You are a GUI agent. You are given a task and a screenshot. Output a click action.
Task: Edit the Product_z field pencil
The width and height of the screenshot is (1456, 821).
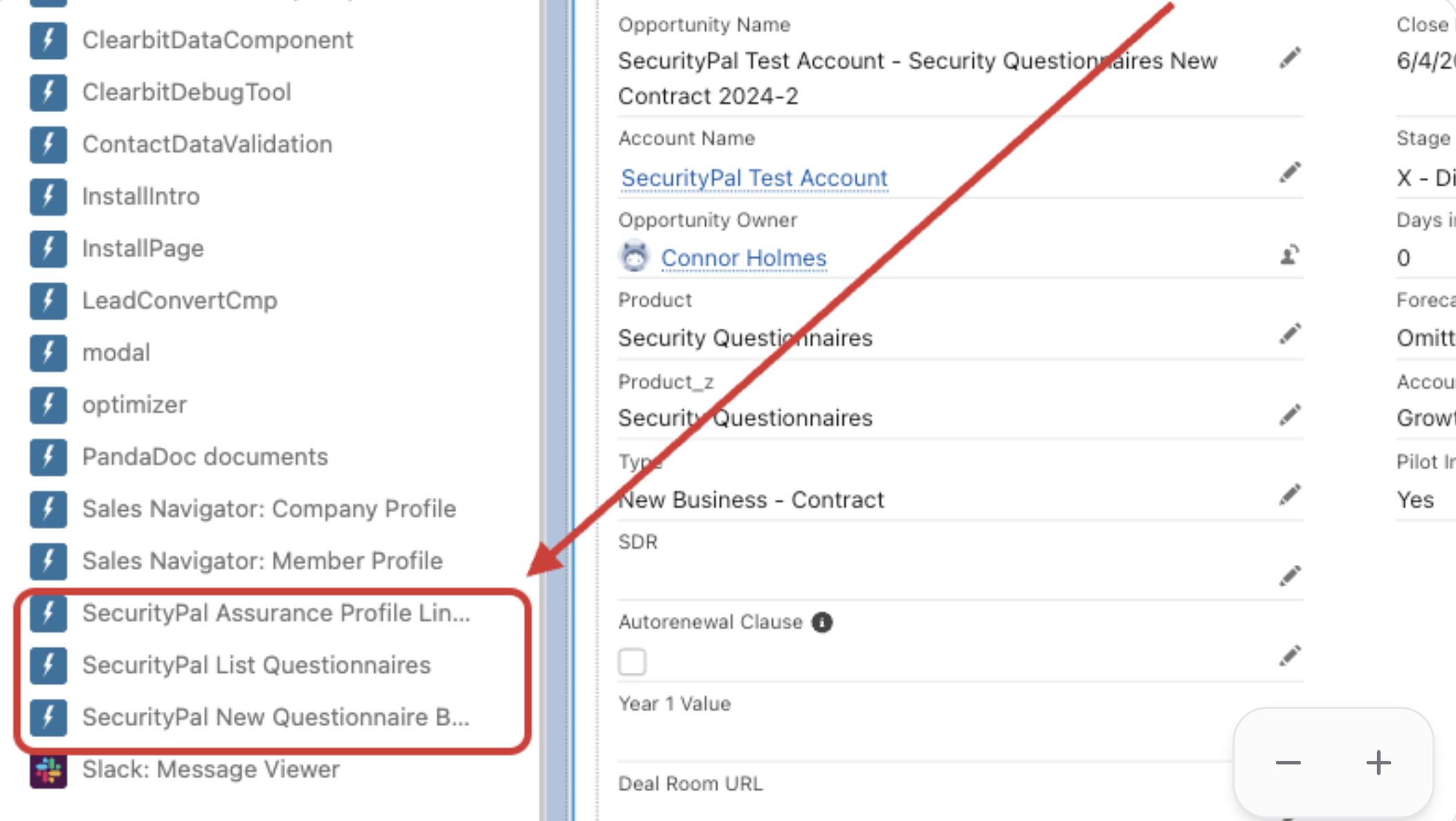1289,415
